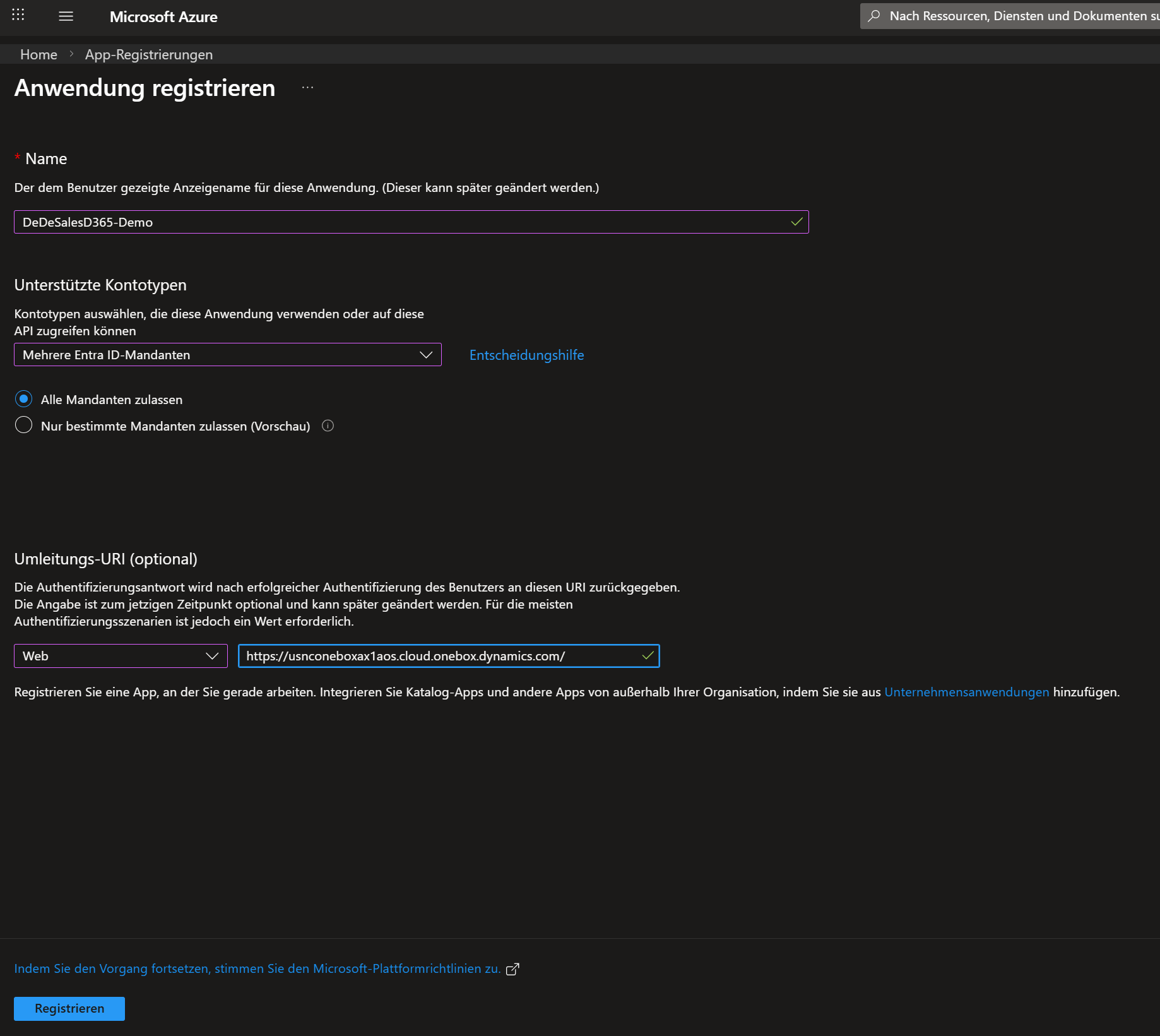Image resolution: width=1160 pixels, height=1036 pixels.
Task: Click the portal search box
Action: [1010, 16]
